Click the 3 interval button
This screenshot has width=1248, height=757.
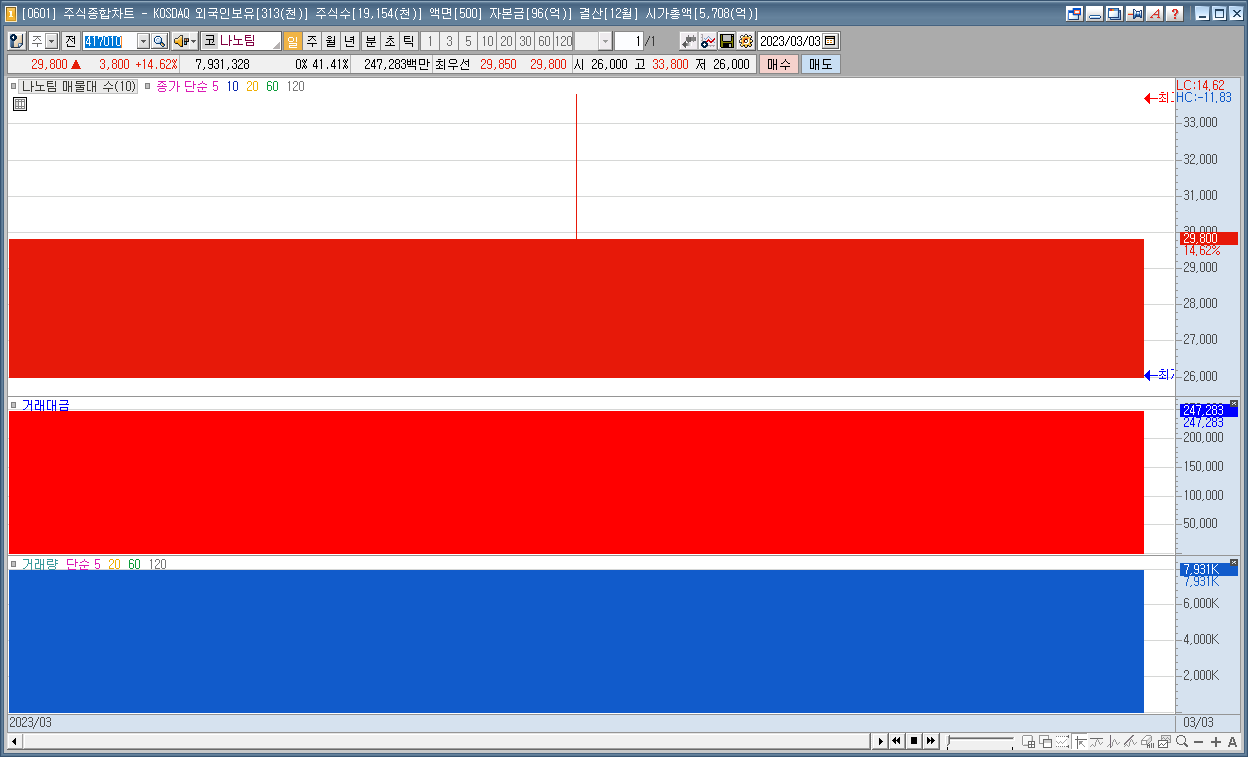(x=450, y=41)
